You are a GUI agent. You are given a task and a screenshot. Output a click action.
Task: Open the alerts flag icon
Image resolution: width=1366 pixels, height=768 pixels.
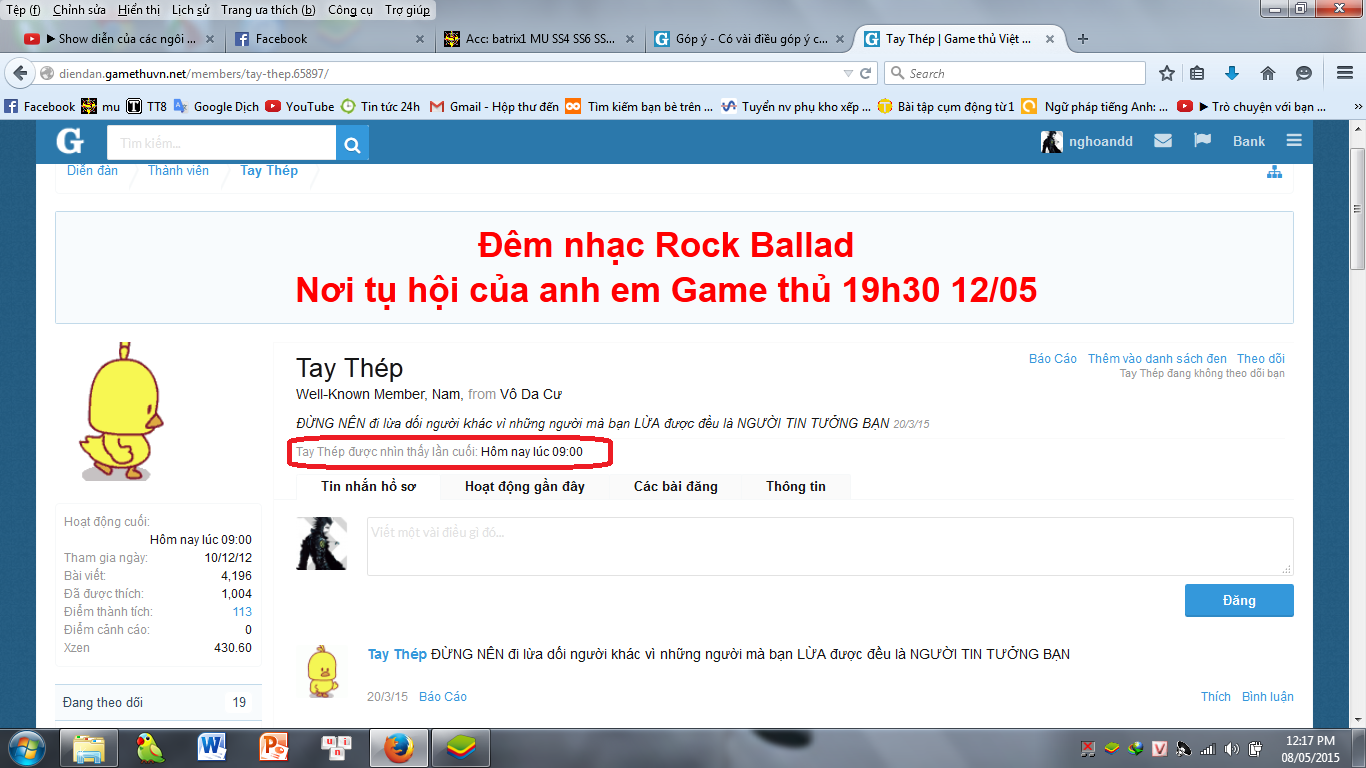click(x=1203, y=142)
